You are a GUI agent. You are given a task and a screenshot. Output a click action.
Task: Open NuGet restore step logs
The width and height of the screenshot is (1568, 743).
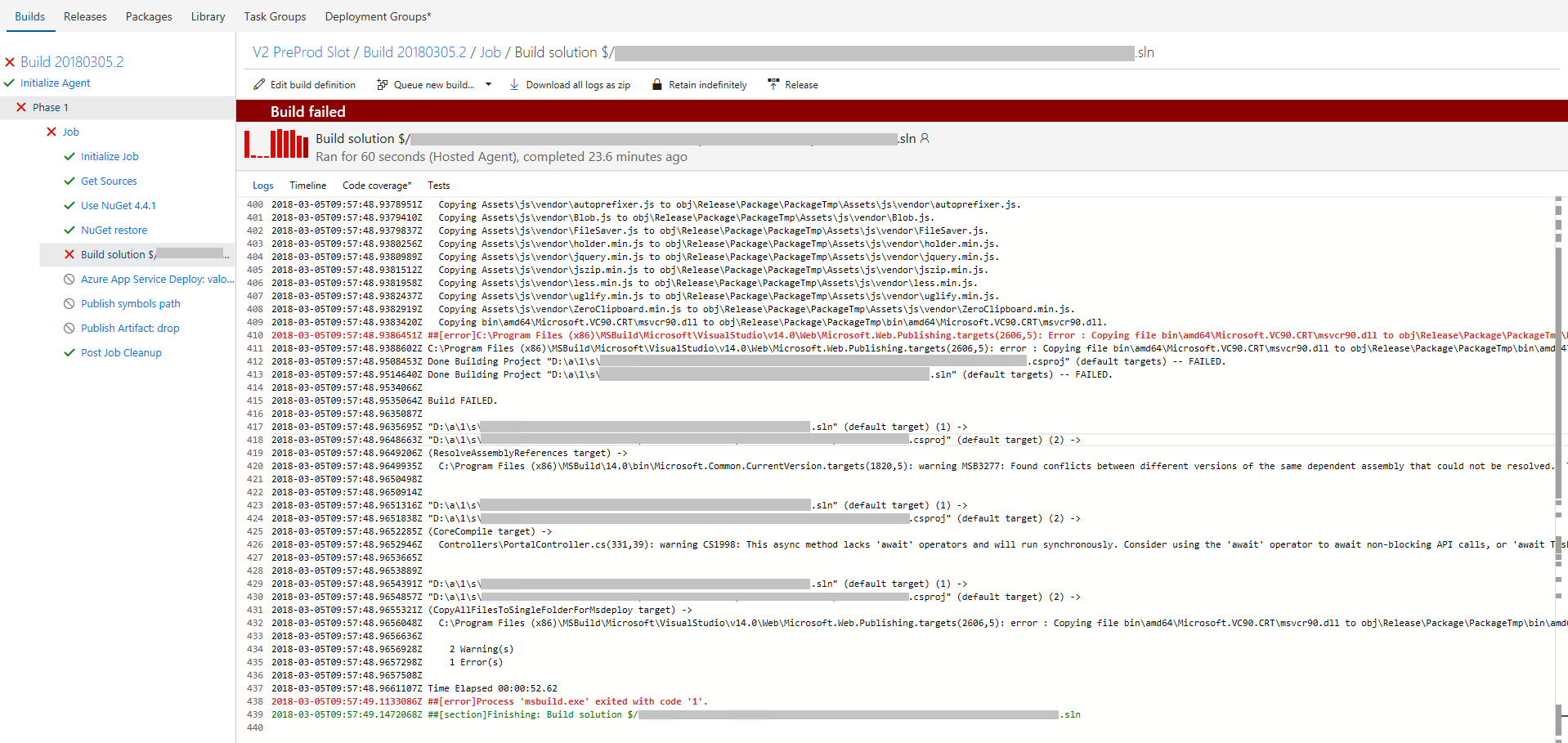[114, 231]
